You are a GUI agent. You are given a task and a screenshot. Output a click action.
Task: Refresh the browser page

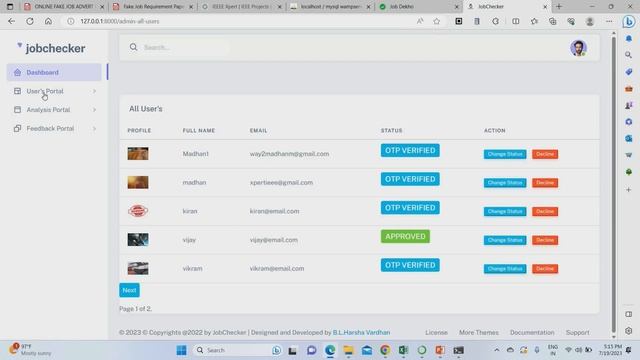pos(30,21)
